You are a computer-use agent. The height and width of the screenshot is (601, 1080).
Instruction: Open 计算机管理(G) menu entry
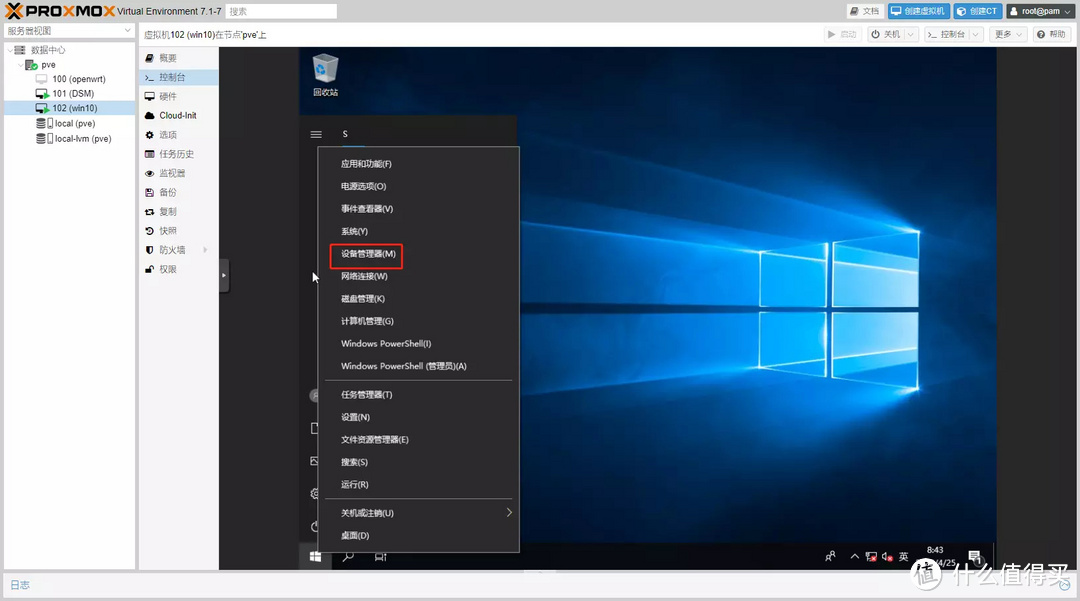coord(367,321)
